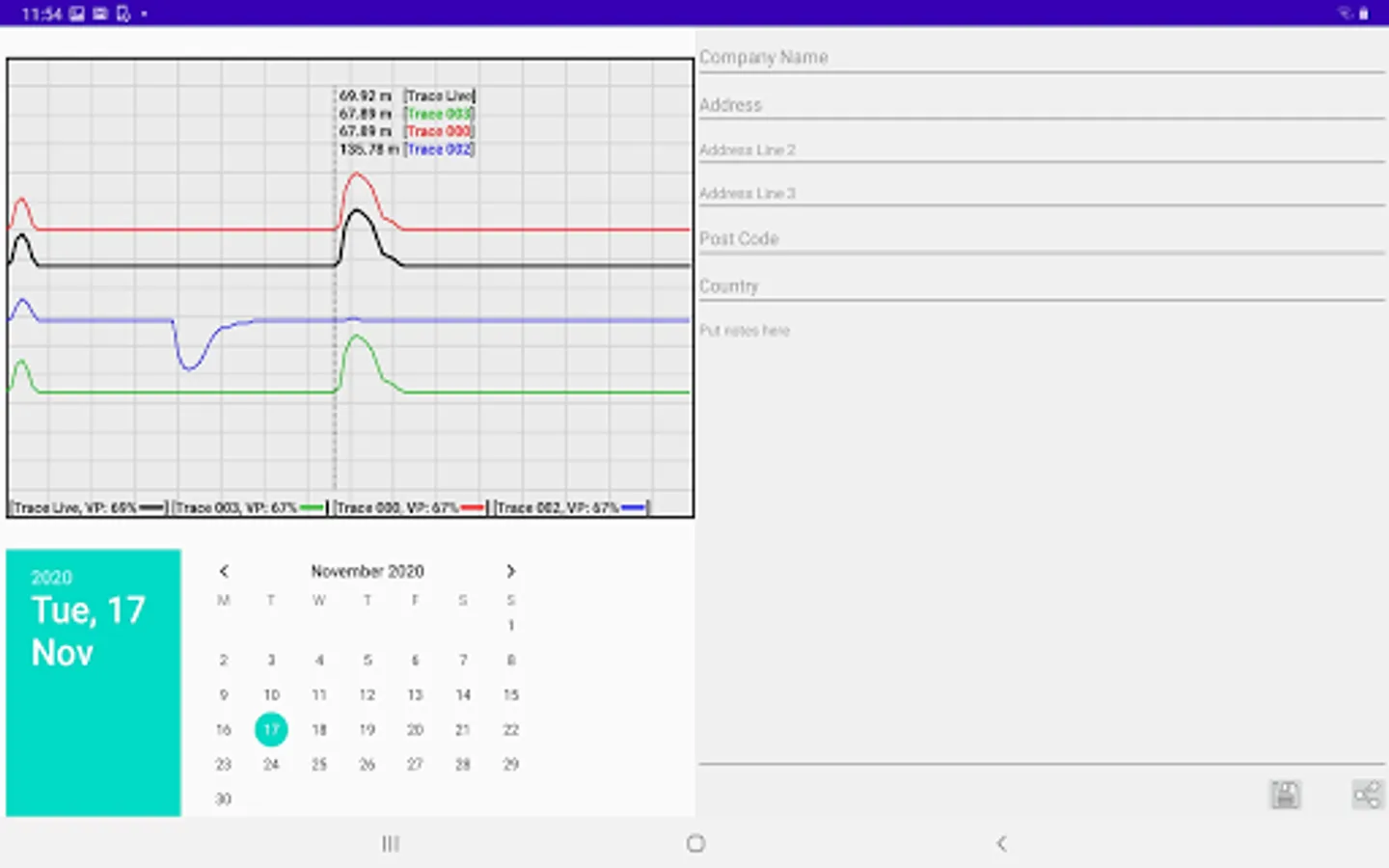Tap cursor readout '67.89 m [Trace 000]'

(406, 131)
